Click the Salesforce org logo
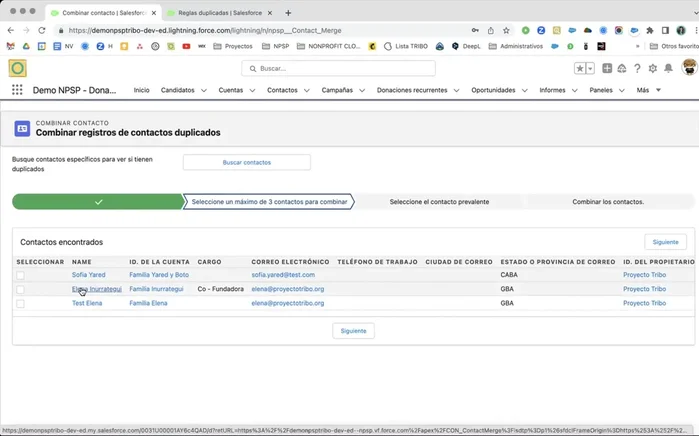699x436 pixels. (x=17, y=68)
